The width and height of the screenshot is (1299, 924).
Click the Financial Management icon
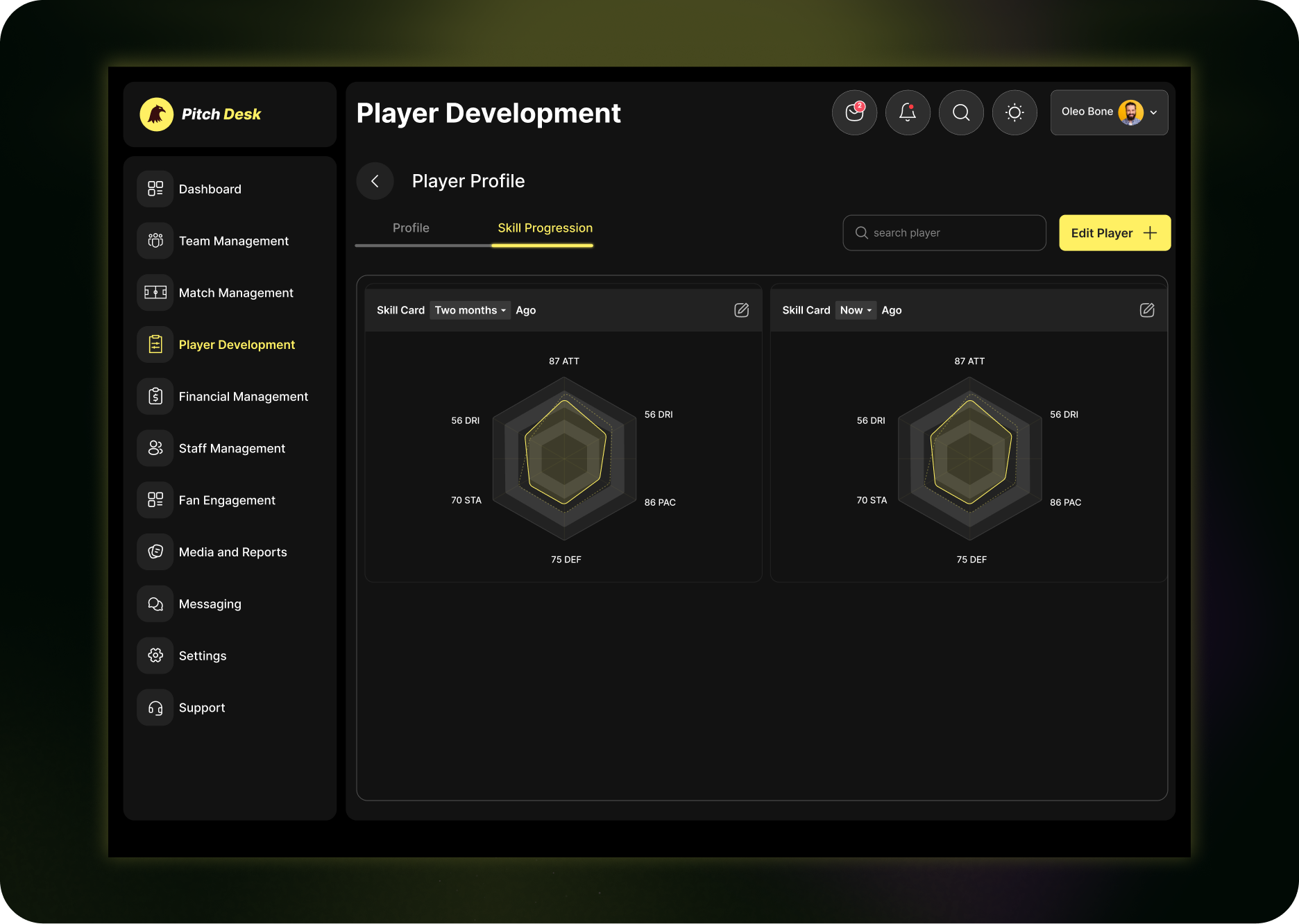[155, 396]
